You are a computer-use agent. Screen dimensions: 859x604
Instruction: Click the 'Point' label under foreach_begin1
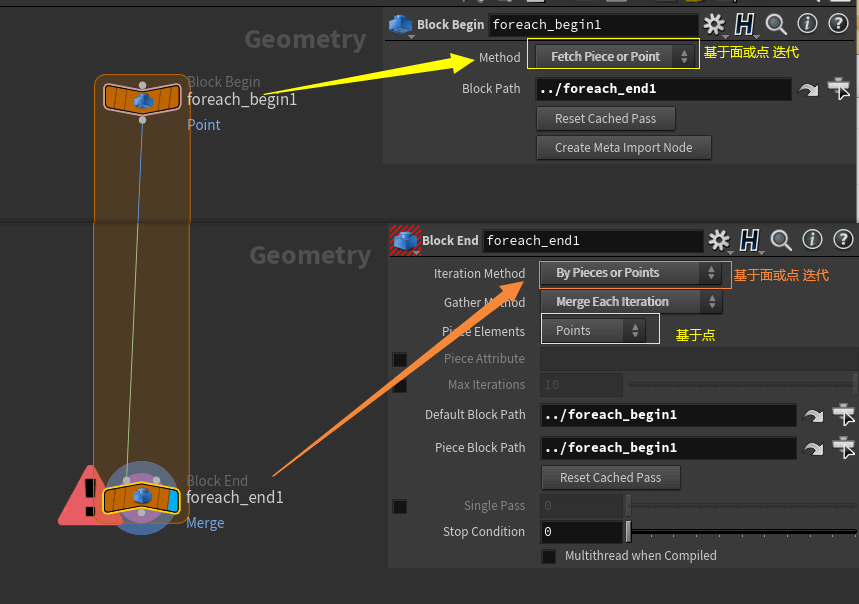pos(204,125)
